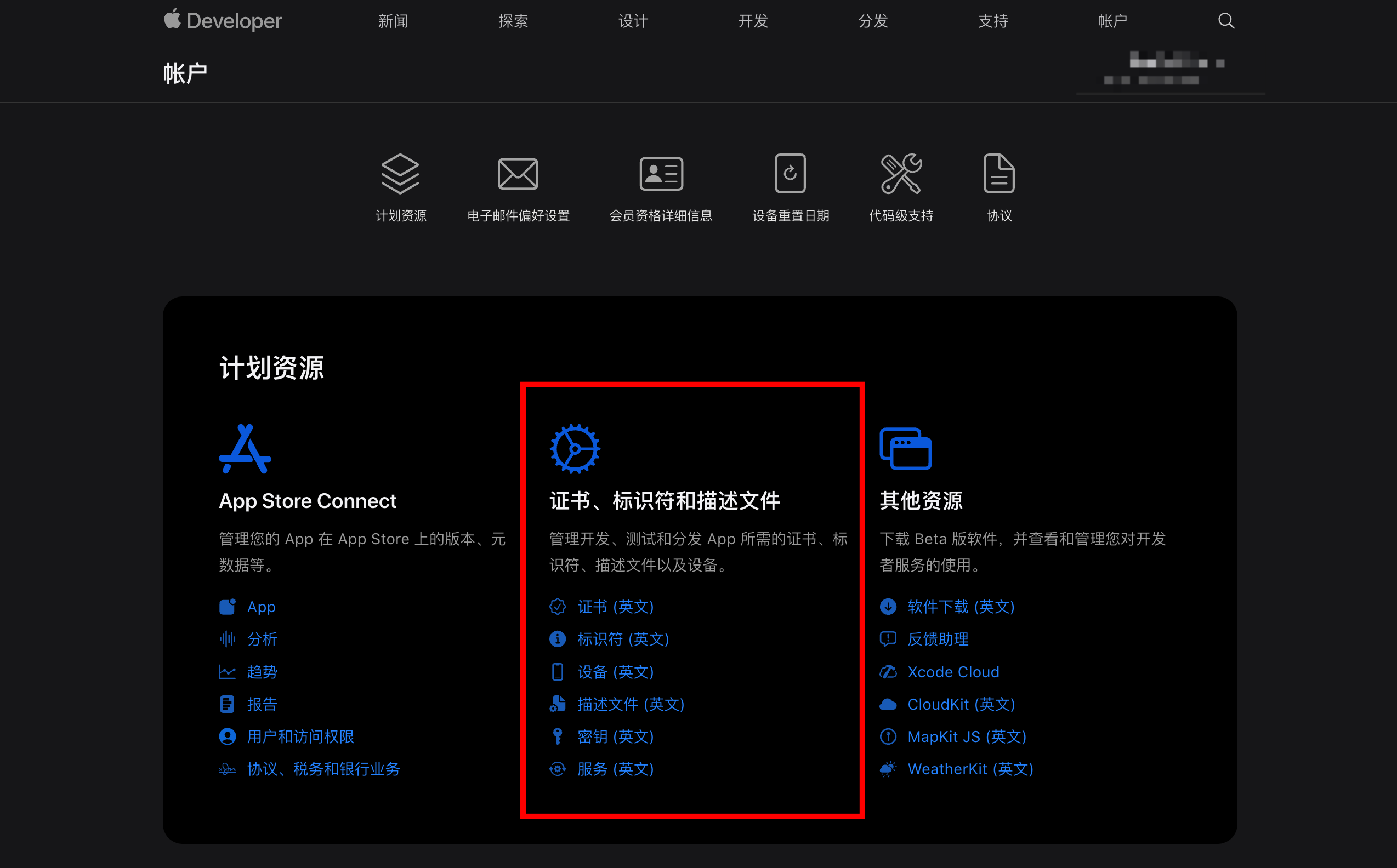Click the App Store Connect logo icon
Viewport: 1397px width, 868px height.
pyautogui.click(x=245, y=449)
